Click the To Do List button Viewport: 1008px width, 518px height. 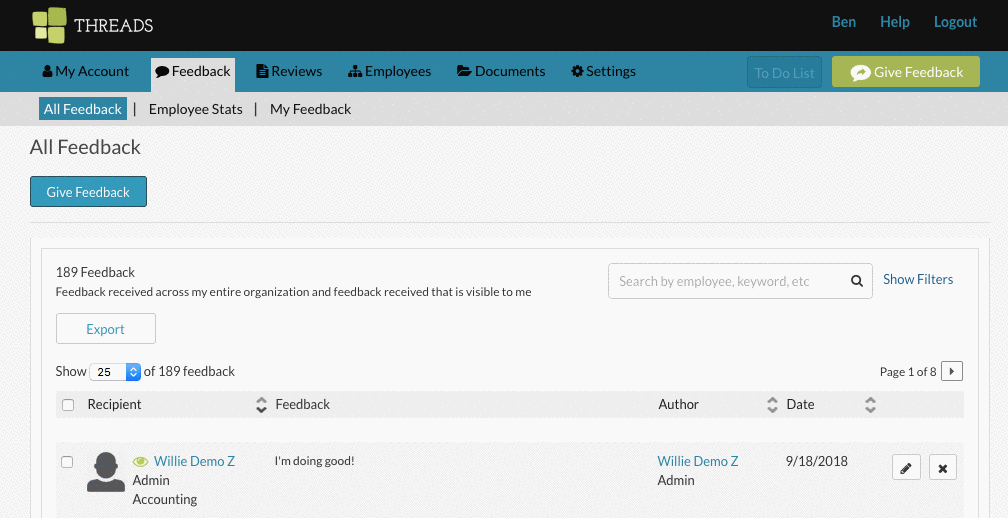coord(784,73)
